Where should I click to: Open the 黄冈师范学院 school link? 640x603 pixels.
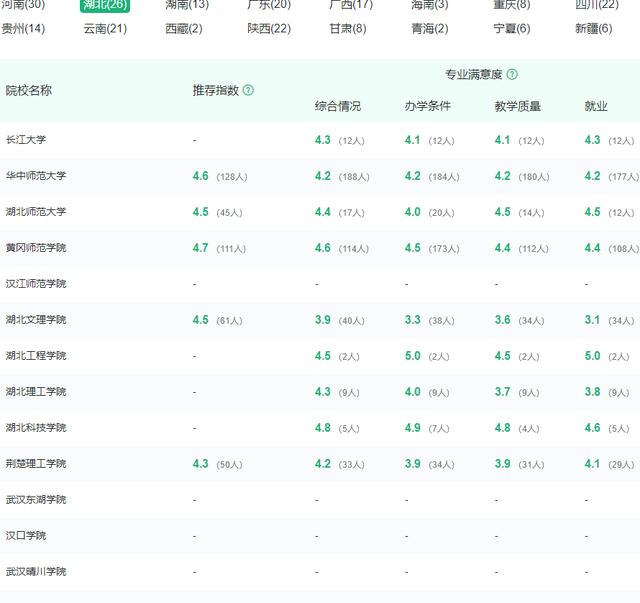[x=36, y=248]
